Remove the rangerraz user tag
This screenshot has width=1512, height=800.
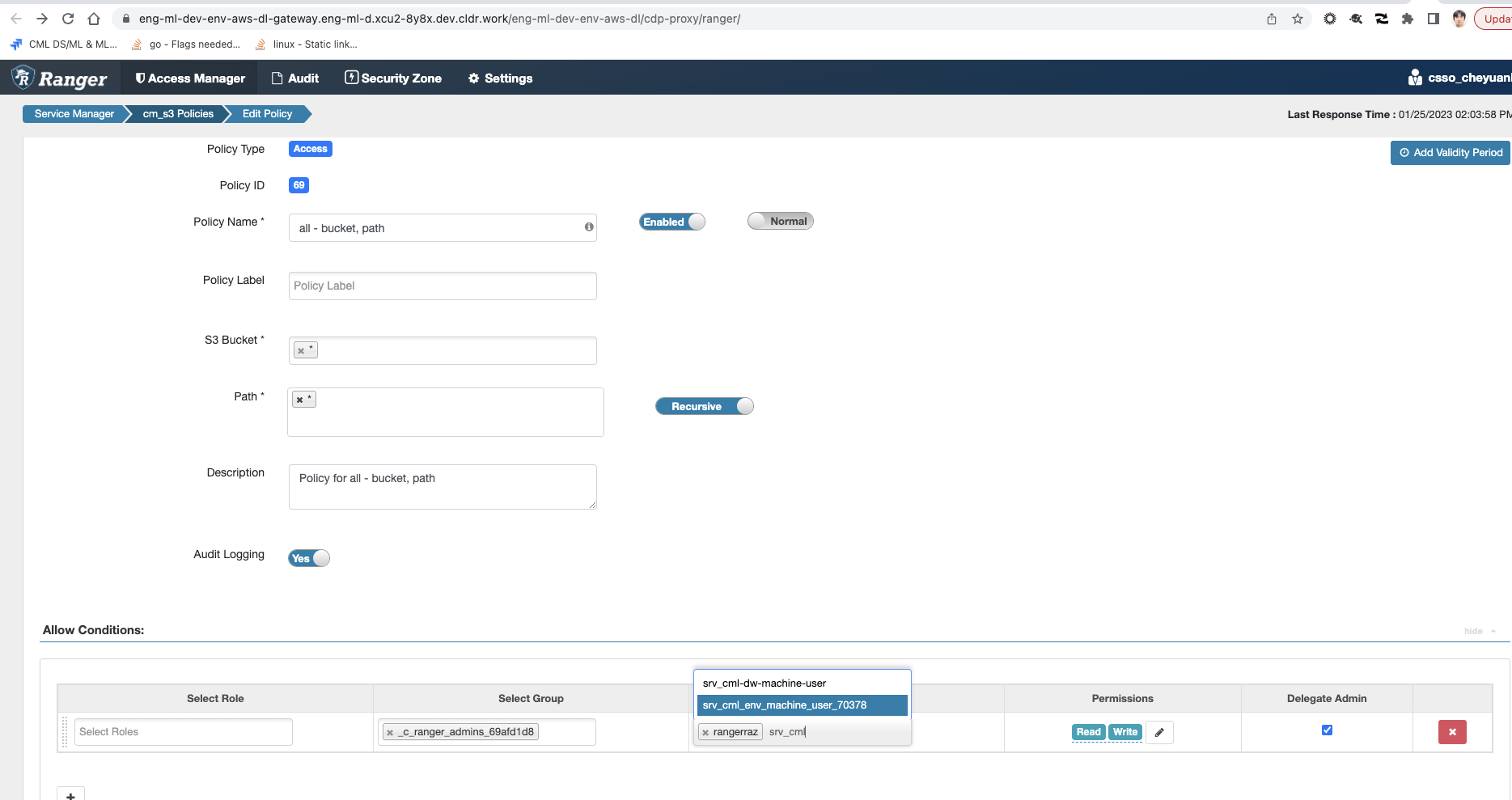coord(705,733)
